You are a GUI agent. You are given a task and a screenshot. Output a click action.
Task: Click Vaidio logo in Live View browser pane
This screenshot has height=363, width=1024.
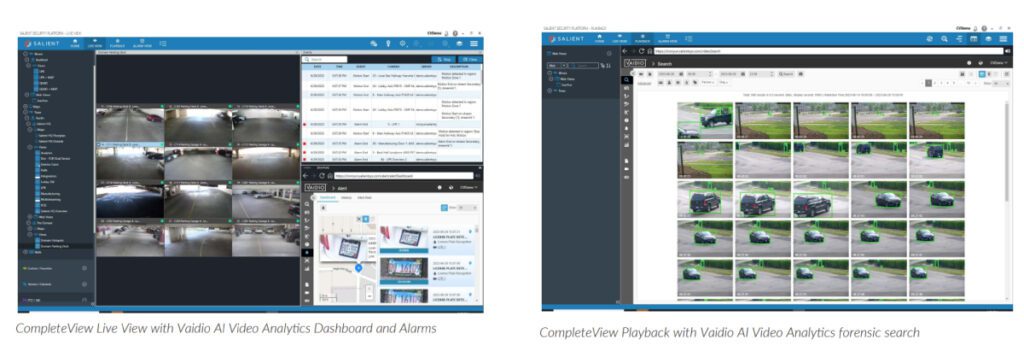(315, 187)
